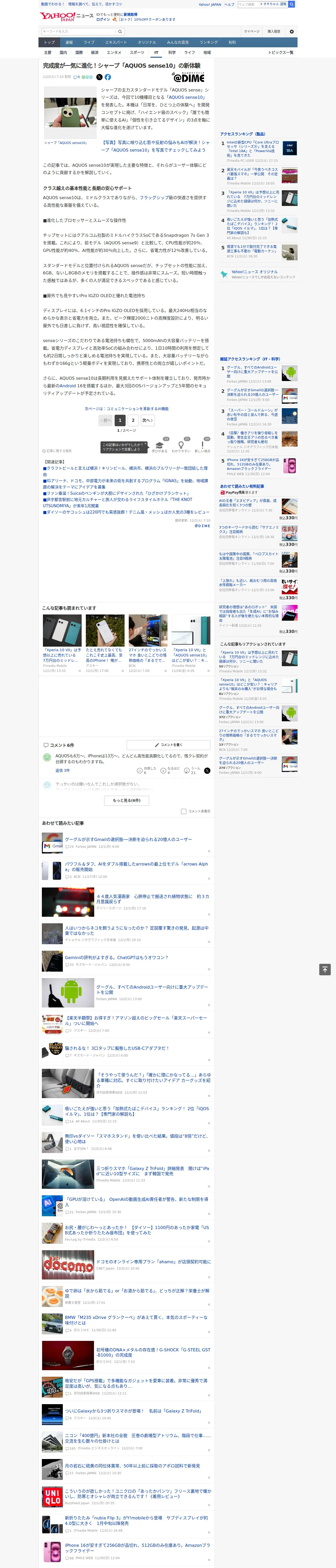Open the Galaxy Z TriFold 詳細発表 article
Image resolution: width=336 pixels, height=1568 pixels.
click(153, 1171)
